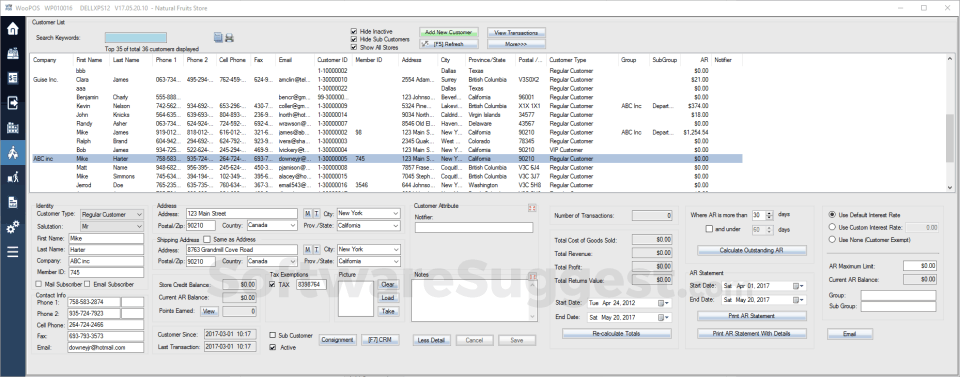Expand the hamburger menu in sidebar
This screenshot has height=377, width=960.
click(12, 252)
